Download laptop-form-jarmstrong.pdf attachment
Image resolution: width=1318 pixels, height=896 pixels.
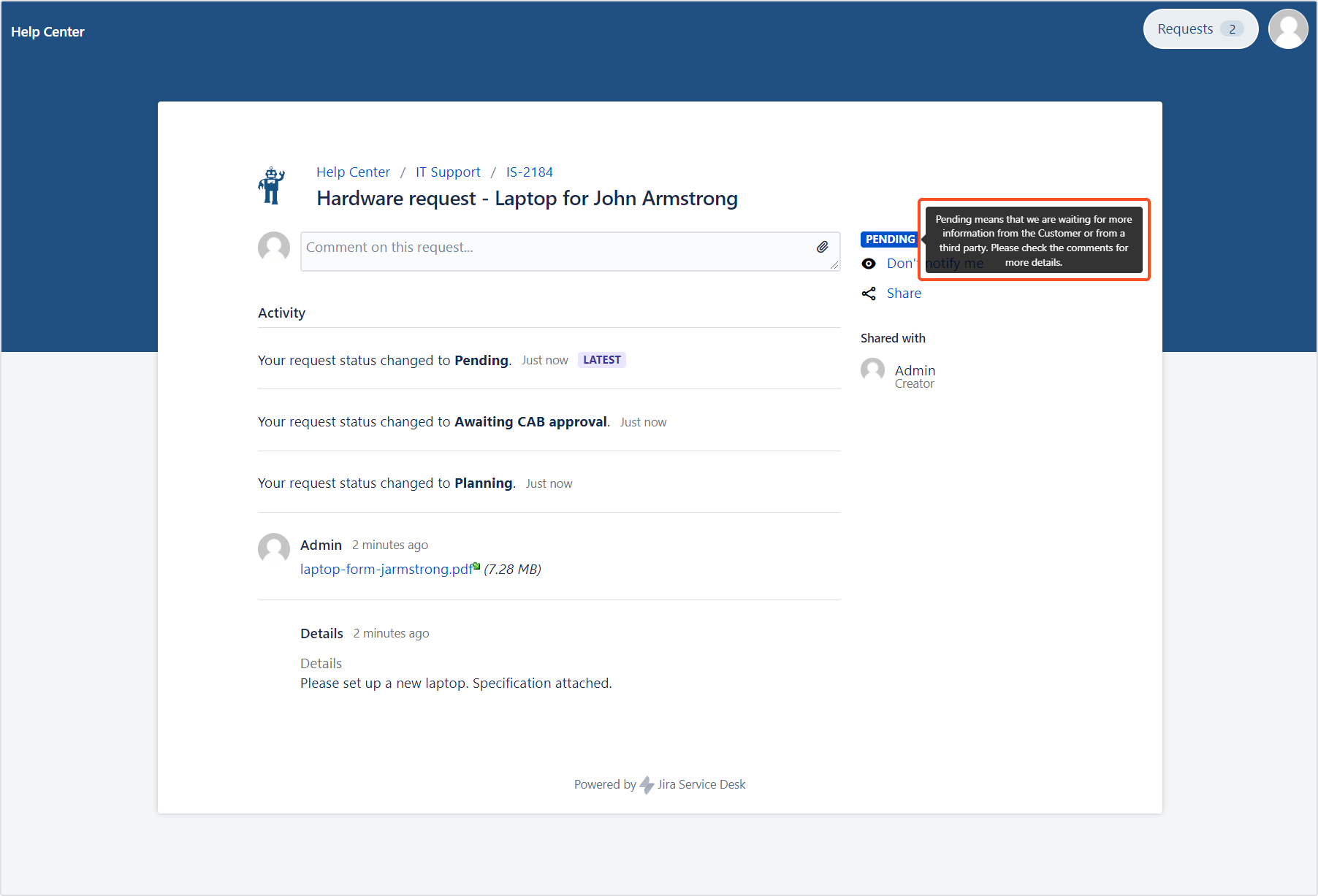(x=386, y=569)
